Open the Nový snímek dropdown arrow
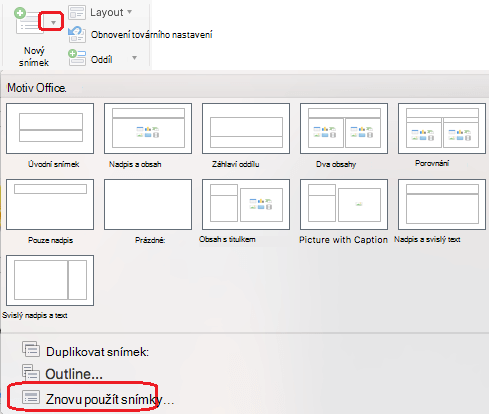The height and width of the screenshot is (414, 489). click(53, 23)
